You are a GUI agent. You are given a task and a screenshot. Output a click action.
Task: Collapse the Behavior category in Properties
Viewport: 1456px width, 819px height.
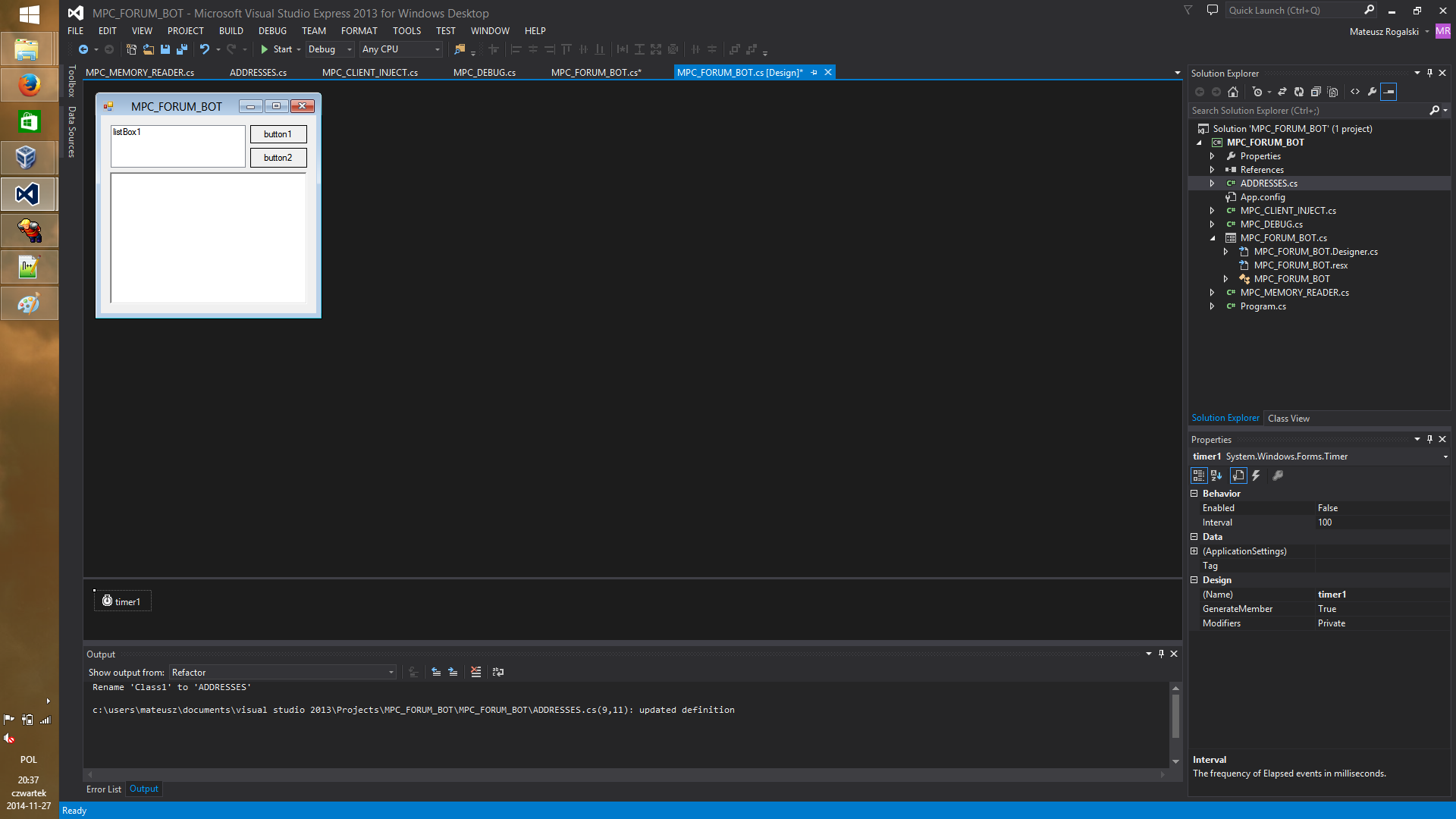tap(1194, 494)
